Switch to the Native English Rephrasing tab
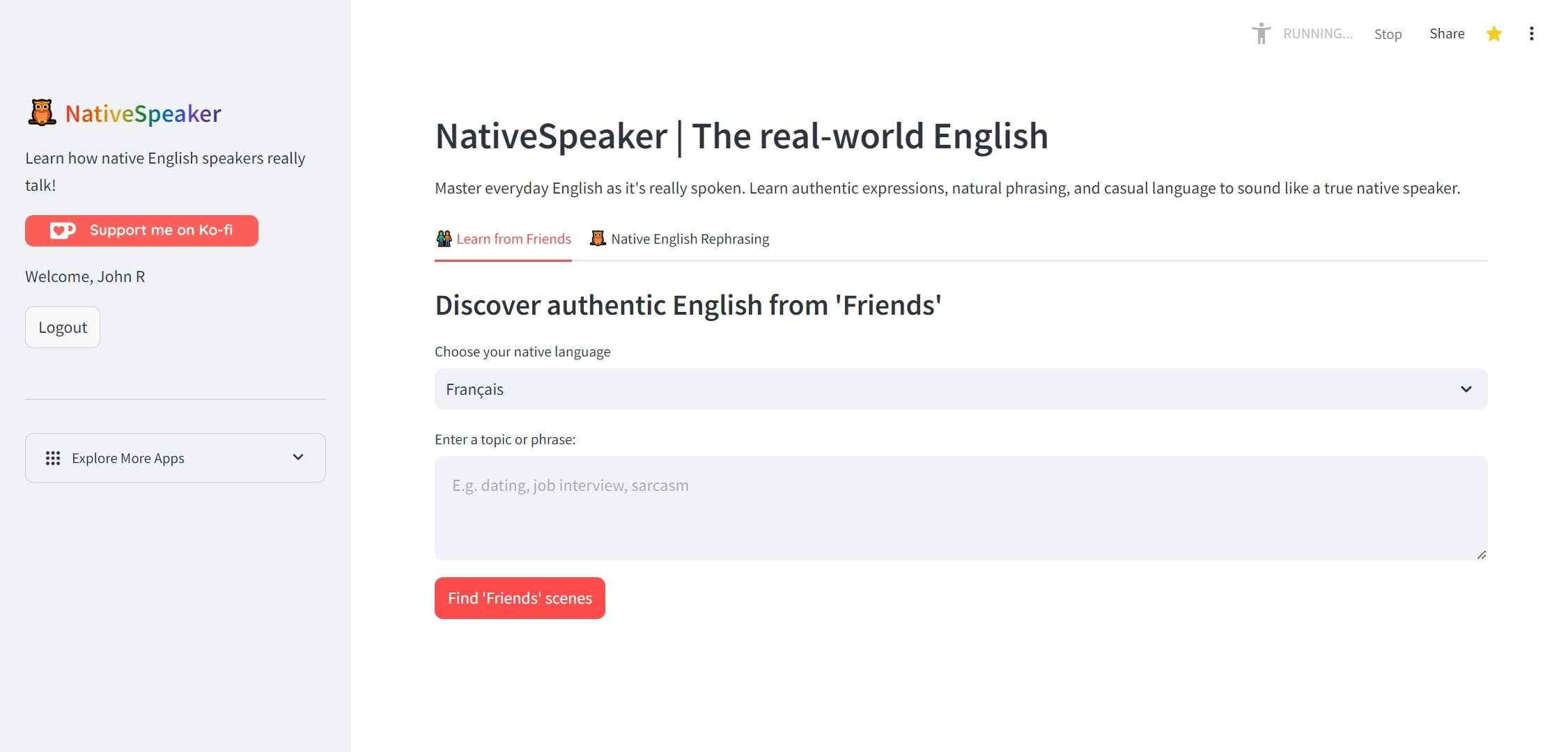This screenshot has width=1568, height=752. 690,239
